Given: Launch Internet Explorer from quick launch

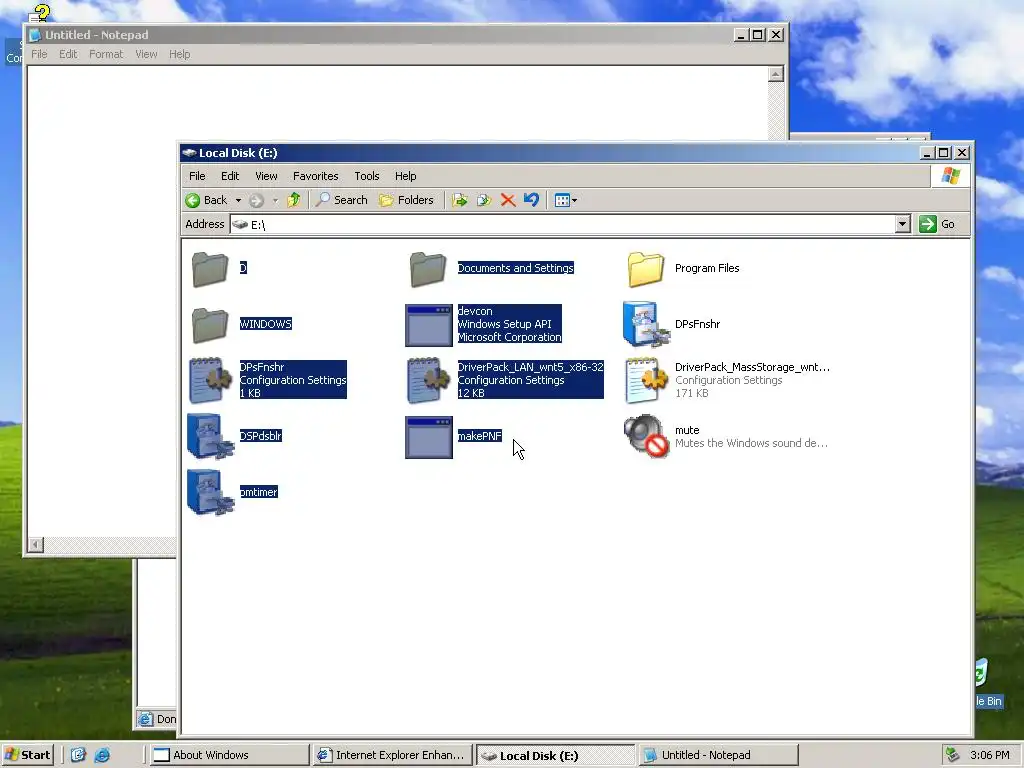Looking at the screenshot, I should click(102, 755).
